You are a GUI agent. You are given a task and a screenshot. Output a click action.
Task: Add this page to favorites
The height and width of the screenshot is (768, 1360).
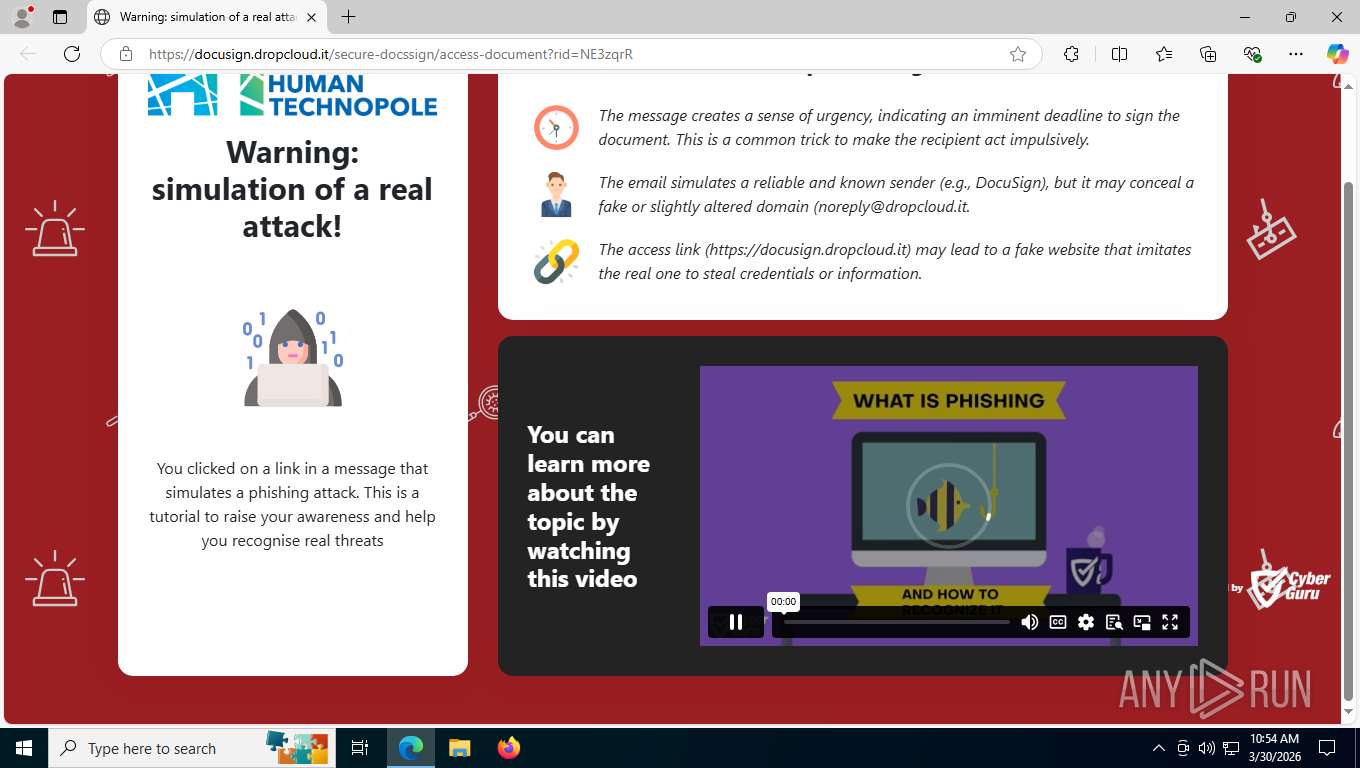[1018, 54]
